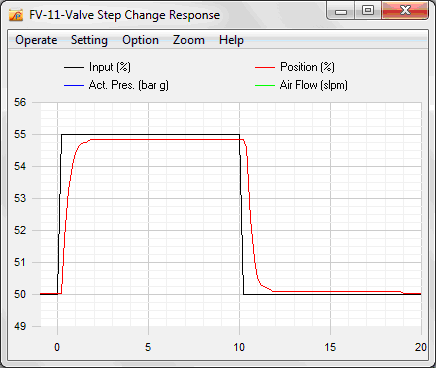Click the 55 label on the vertical axis
This screenshot has width=436, height=368.
pyautogui.click(x=20, y=134)
